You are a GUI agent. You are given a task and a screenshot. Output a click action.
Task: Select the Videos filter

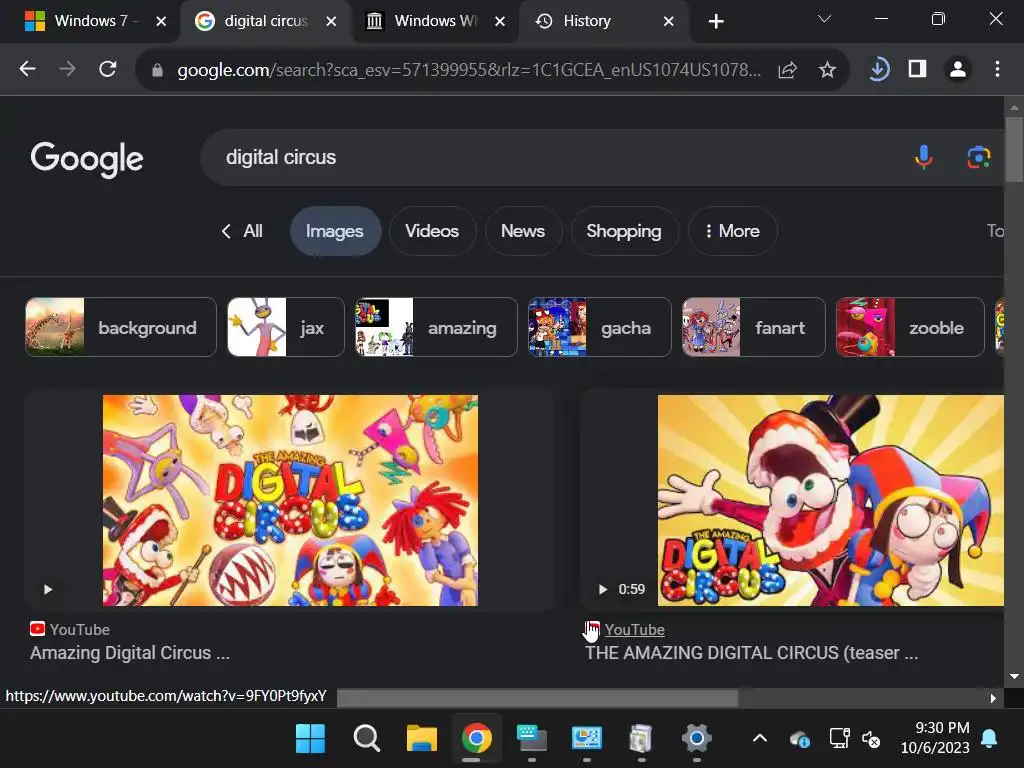[432, 231]
